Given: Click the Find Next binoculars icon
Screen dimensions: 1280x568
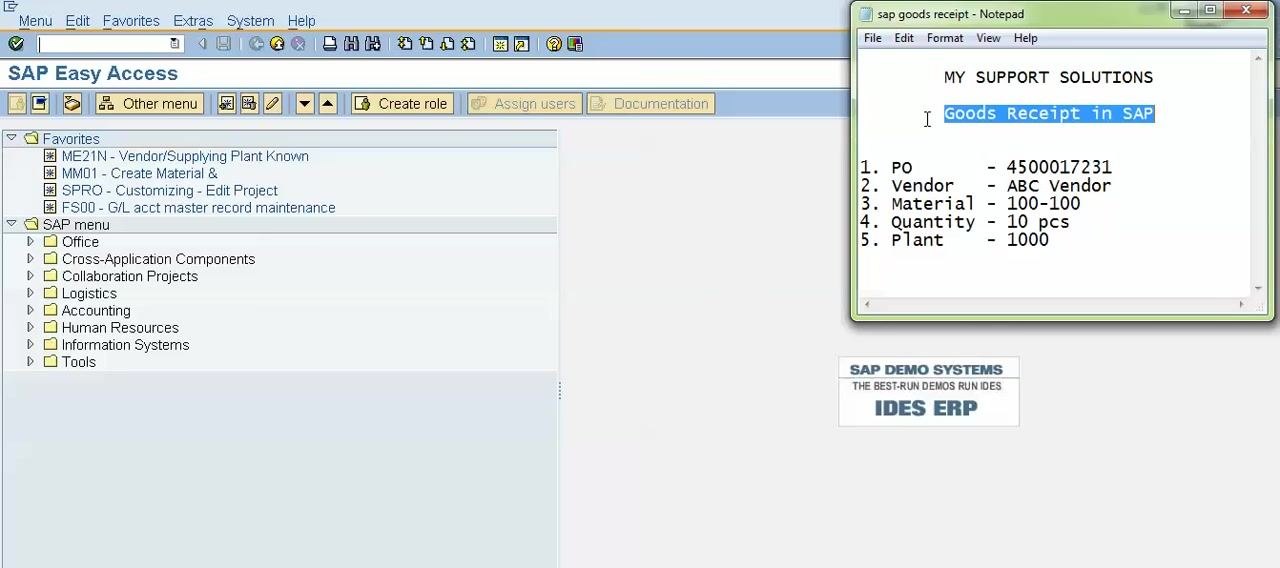Looking at the screenshot, I should [x=373, y=44].
